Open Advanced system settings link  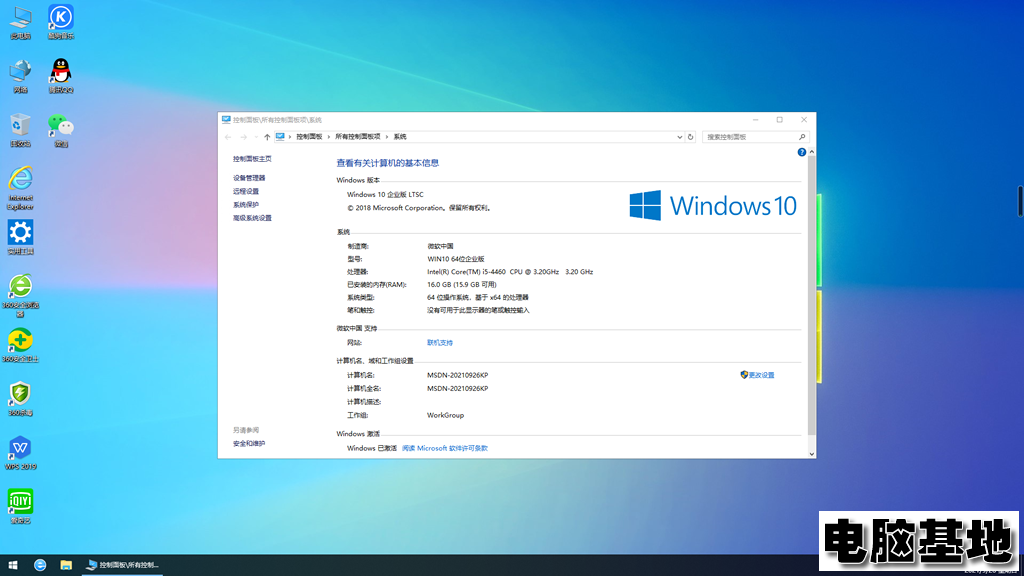(x=252, y=218)
